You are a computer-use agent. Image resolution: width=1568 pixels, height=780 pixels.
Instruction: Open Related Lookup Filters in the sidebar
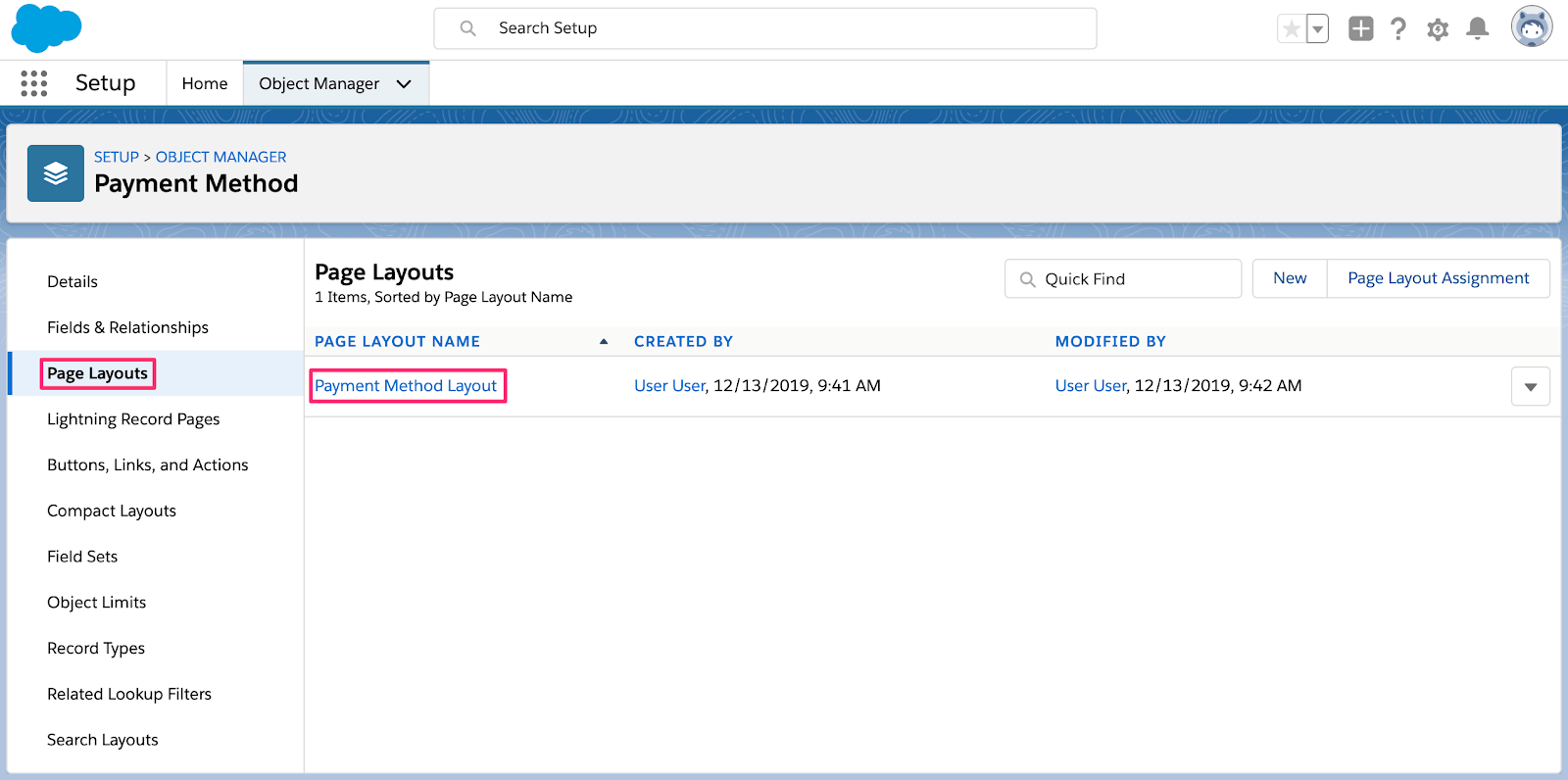[129, 694]
